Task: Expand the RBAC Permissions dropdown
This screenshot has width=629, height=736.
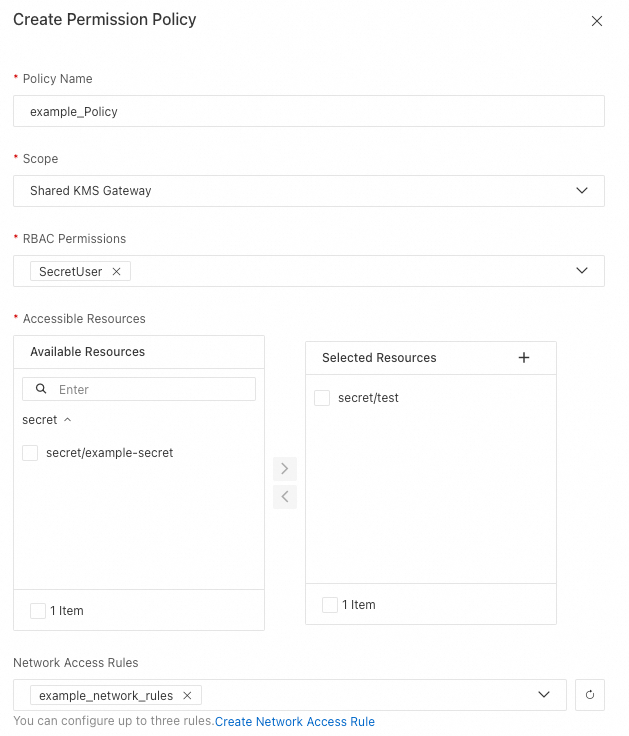Action: (x=582, y=271)
